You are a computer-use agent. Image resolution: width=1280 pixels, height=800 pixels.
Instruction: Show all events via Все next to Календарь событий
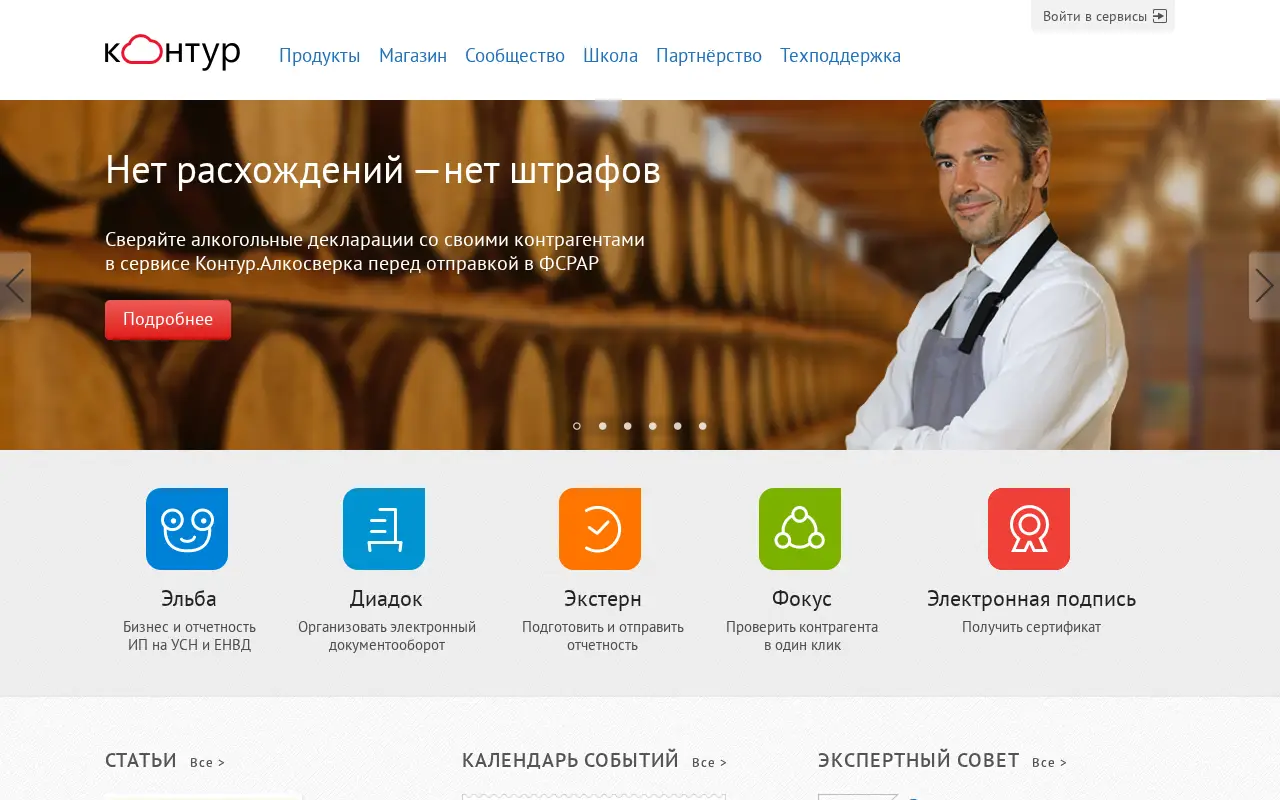coord(710,762)
